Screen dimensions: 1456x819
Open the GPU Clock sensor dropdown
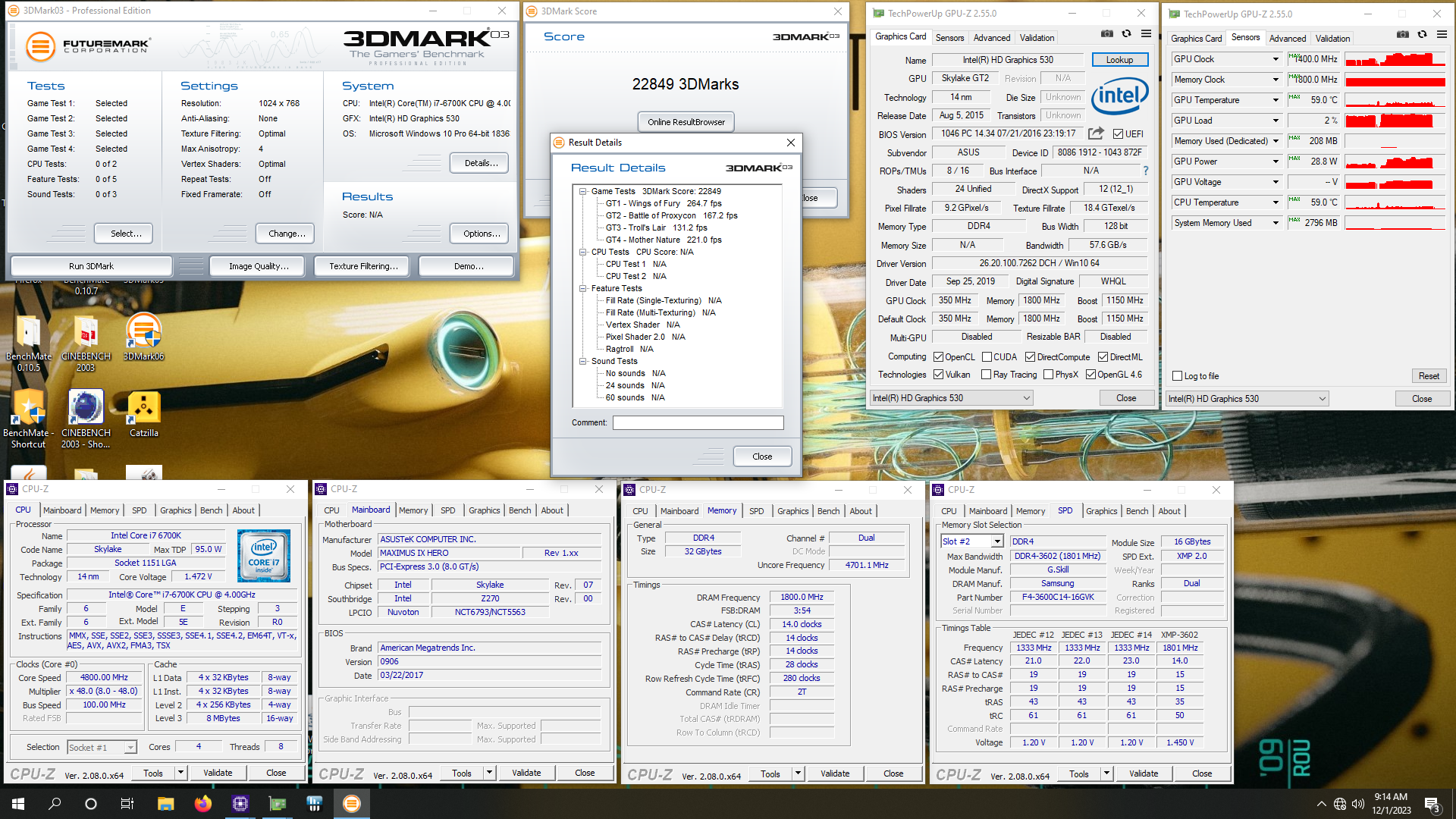(1276, 59)
